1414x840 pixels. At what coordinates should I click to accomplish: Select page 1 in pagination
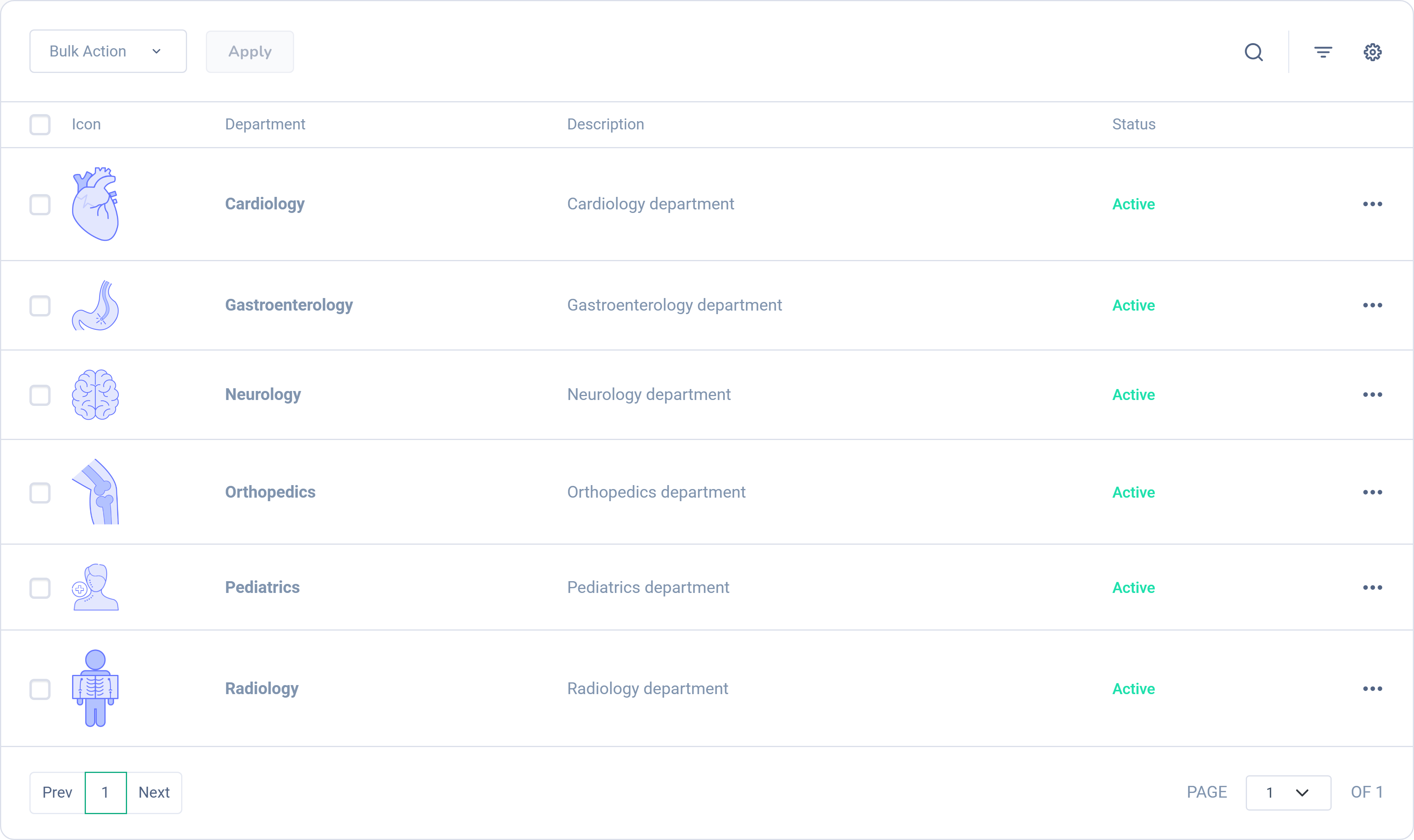(106, 793)
